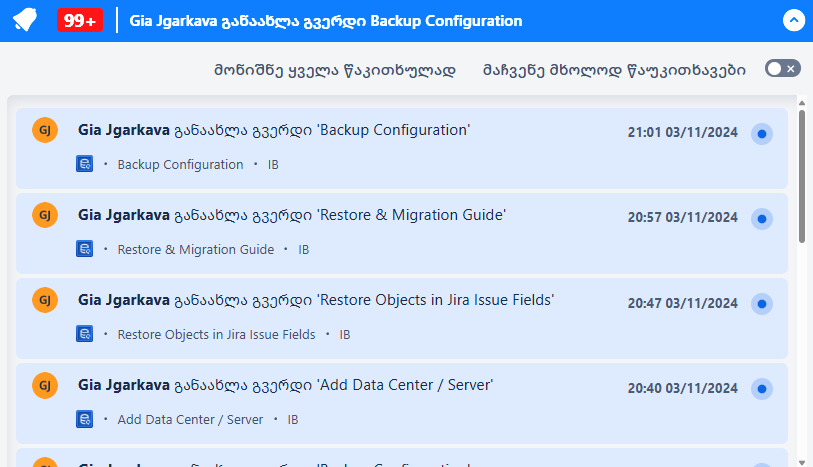Toggle read dot for Add Data Center / Server notification
813x467 pixels.
tap(762, 389)
